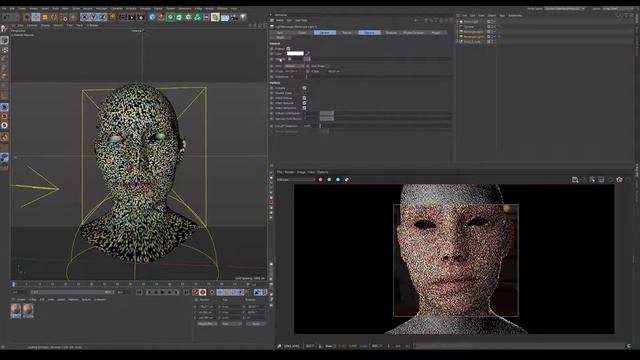Open the object coordinate mode dropdown

207,324
